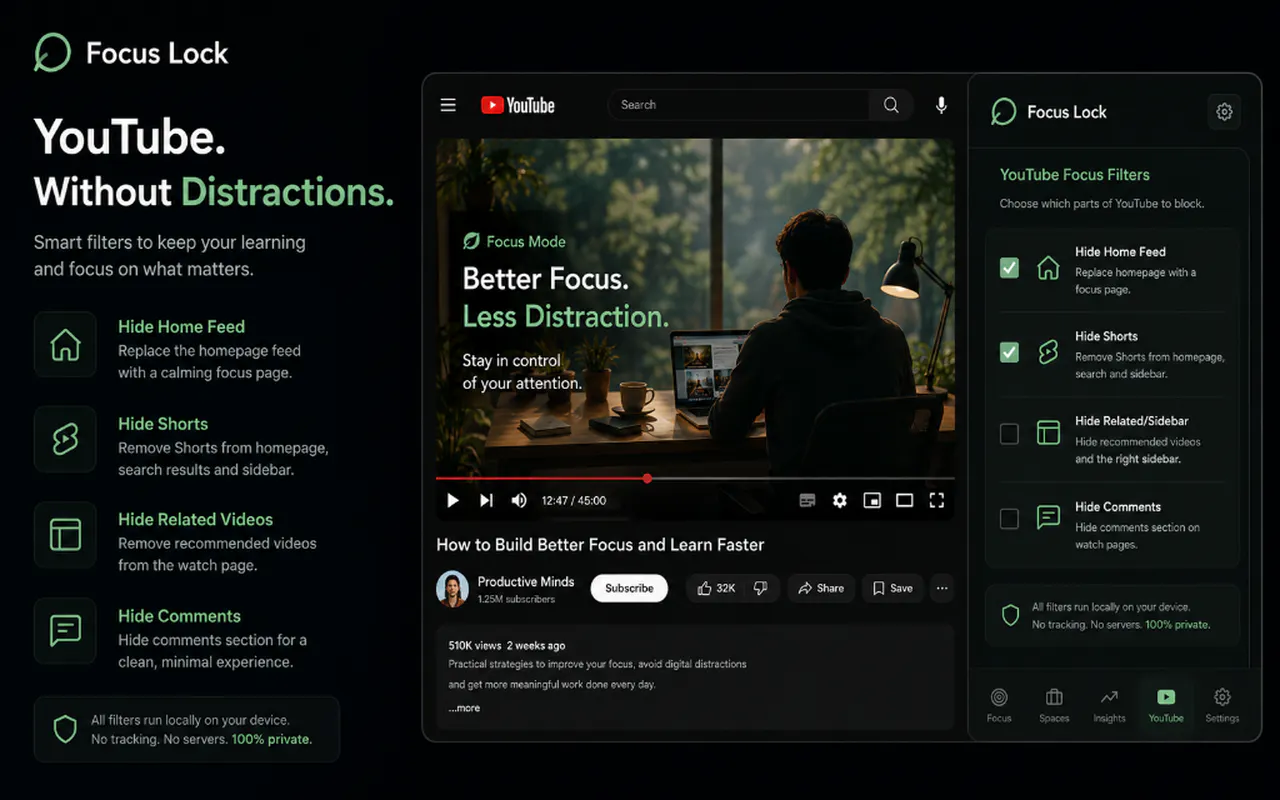Open the more actions ellipsis menu
This screenshot has width=1280, height=800.
point(942,588)
